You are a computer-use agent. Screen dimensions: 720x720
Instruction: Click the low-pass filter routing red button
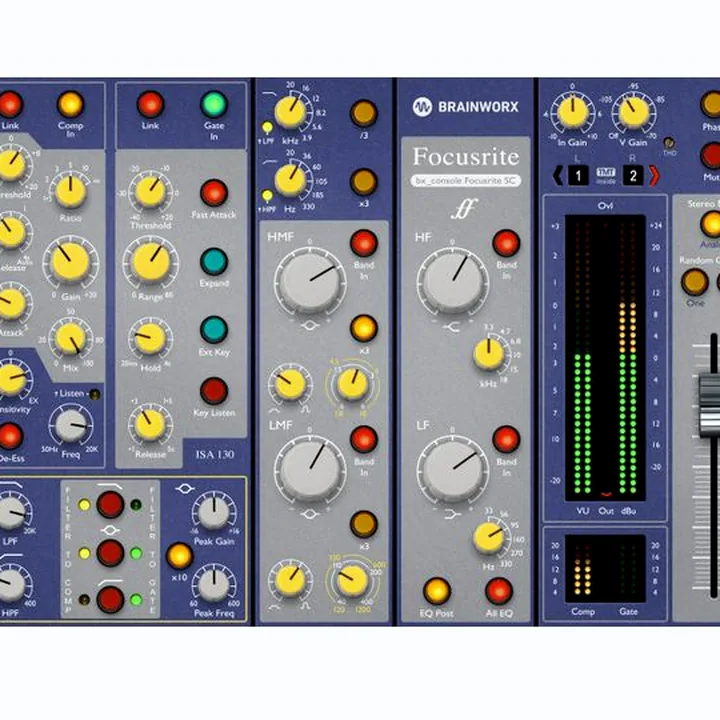click(x=110, y=504)
